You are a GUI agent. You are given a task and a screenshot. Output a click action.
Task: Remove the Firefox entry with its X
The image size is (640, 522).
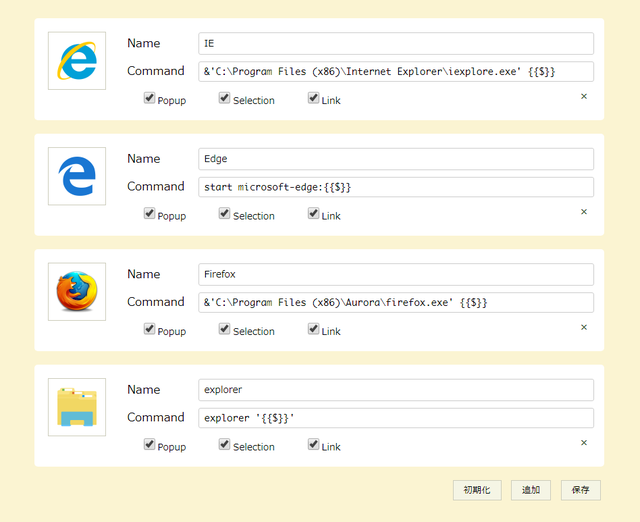pyautogui.click(x=584, y=327)
